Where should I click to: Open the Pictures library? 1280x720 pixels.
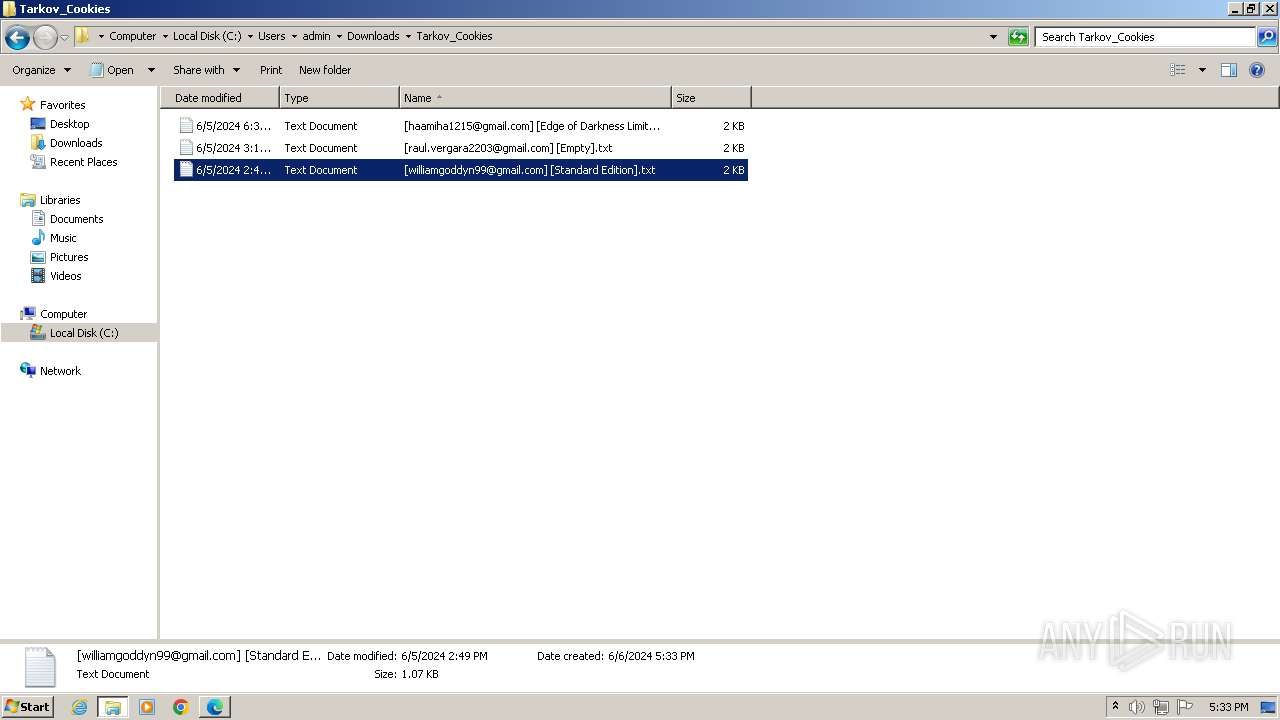pos(69,257)
